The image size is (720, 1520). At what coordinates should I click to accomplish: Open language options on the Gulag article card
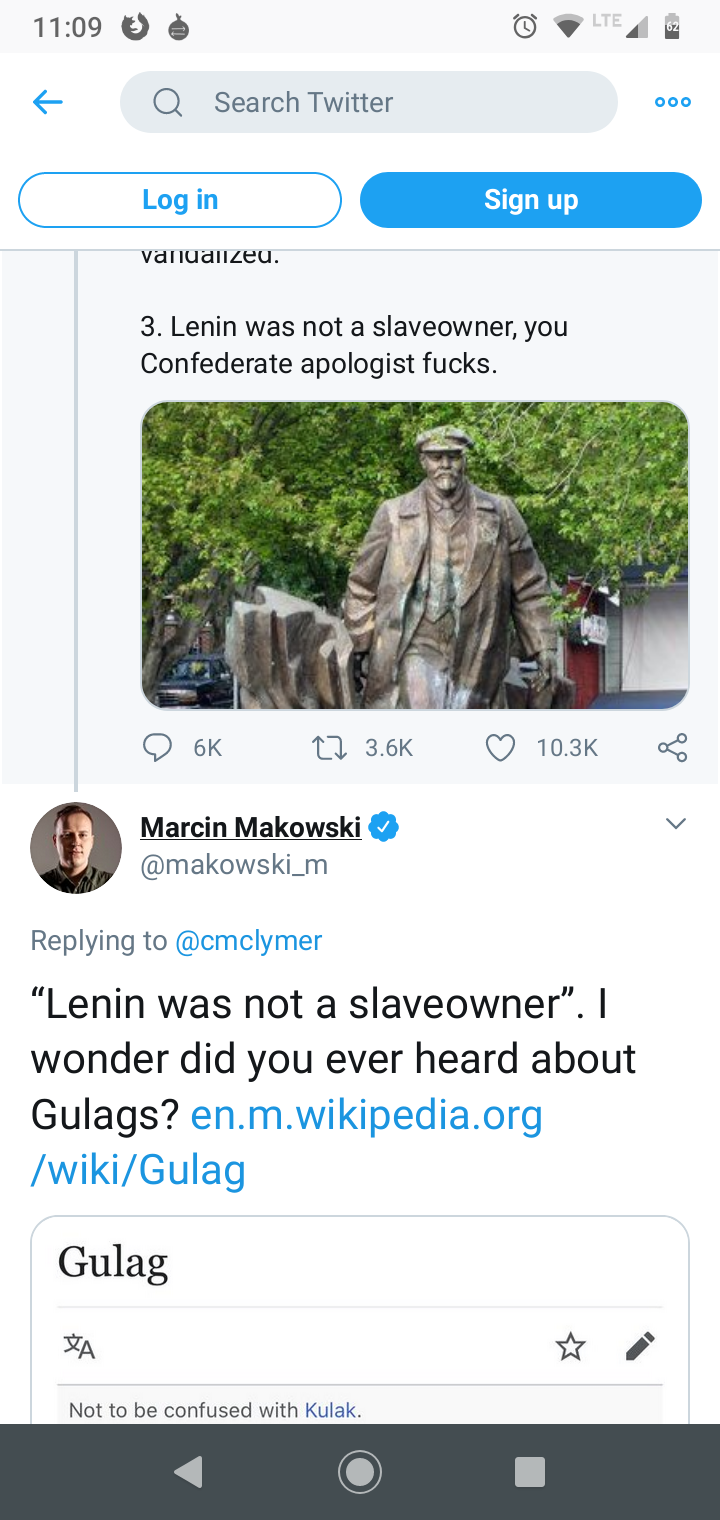point(79,1346)
